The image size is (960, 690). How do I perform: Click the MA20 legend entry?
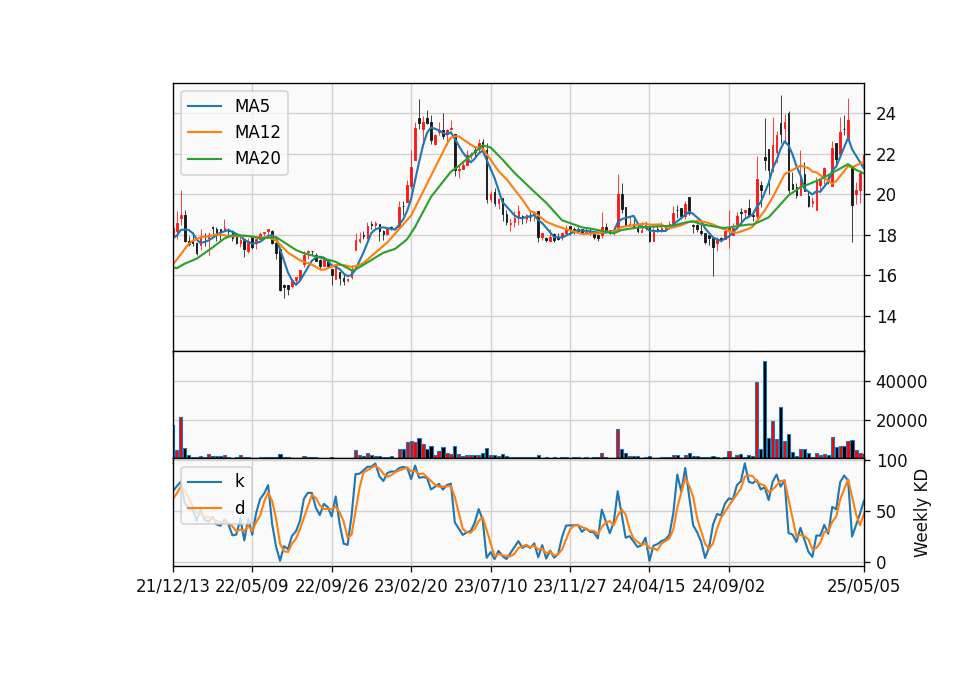pos(233,159)
